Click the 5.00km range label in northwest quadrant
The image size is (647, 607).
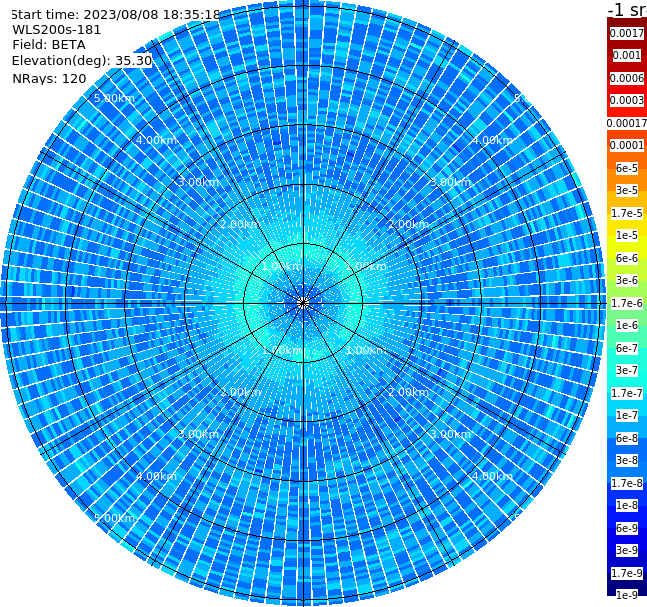tap(114, 98)
